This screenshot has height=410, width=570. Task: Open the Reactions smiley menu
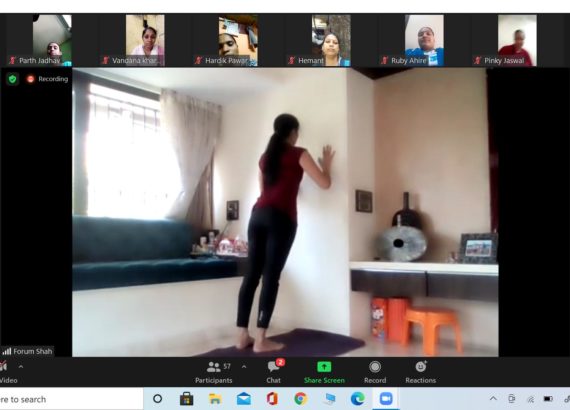421,367
